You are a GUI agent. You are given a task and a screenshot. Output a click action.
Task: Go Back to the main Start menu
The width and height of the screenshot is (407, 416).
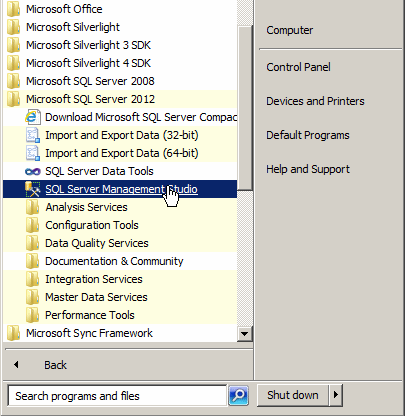pos(55,365)
